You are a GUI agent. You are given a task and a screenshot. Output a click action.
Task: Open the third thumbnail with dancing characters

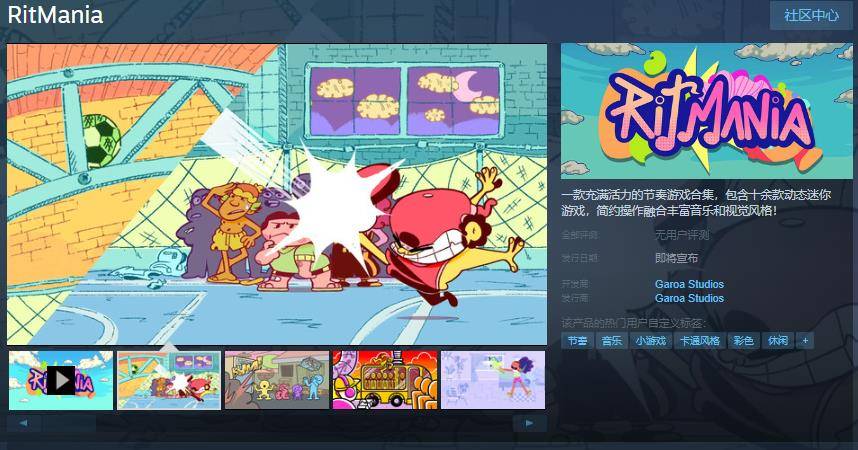click(277, 380)
